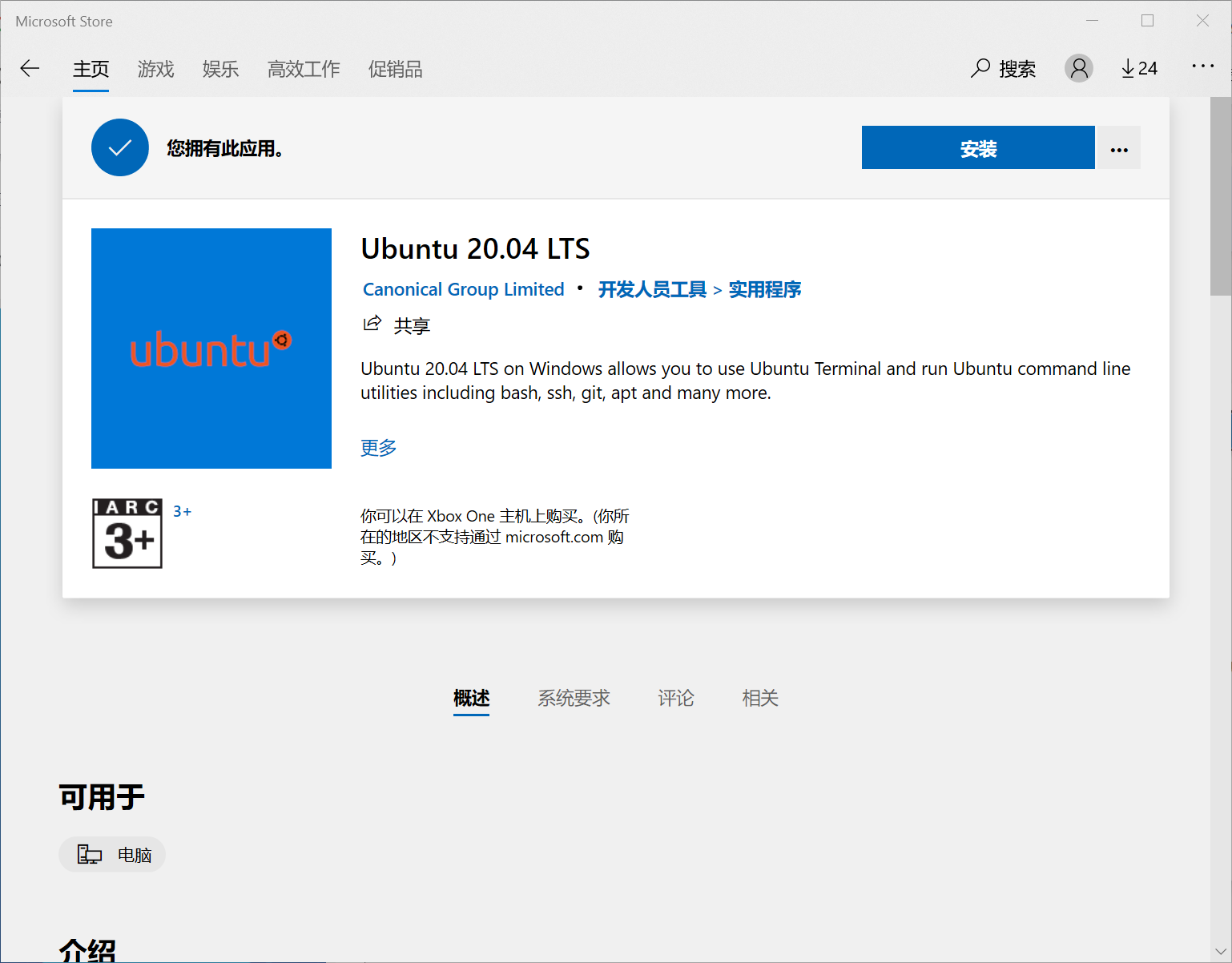This screenshot has height=963, width=1232.
Task: Switch to the 评论 tab
Action: click(675, 698)
